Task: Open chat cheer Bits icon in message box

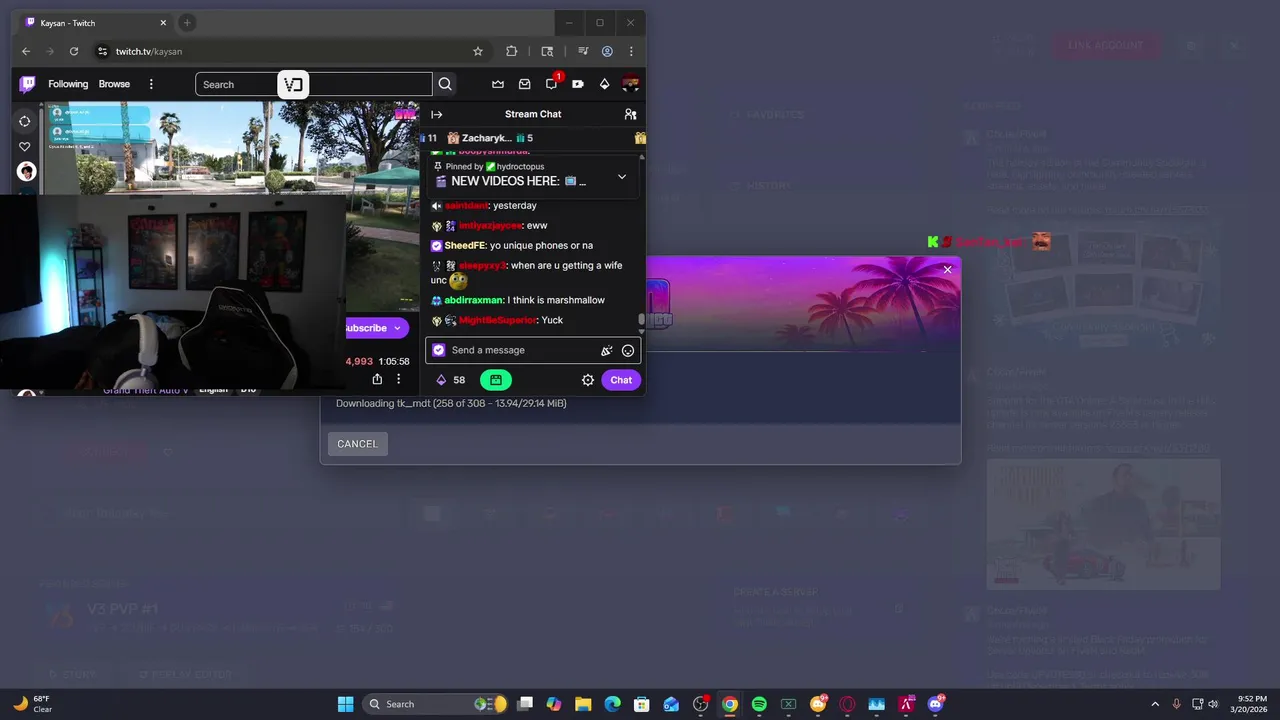Action: (606, 350)
